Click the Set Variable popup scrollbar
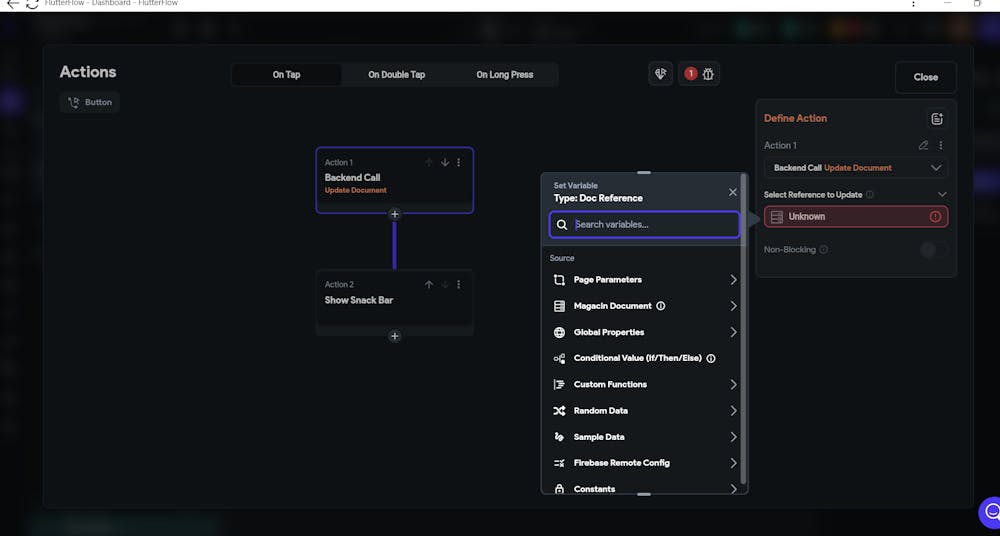The image size is (1000, 536). [743, 329]
